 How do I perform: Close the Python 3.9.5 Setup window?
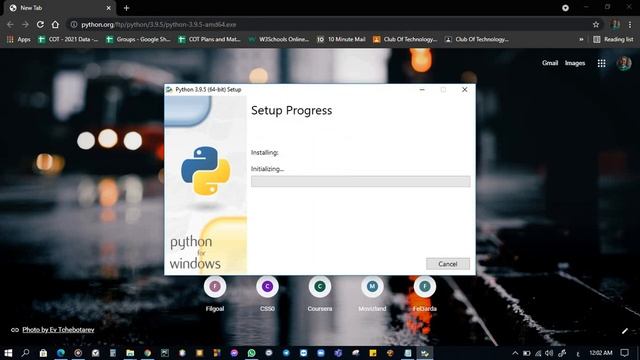tap(464, 89)
